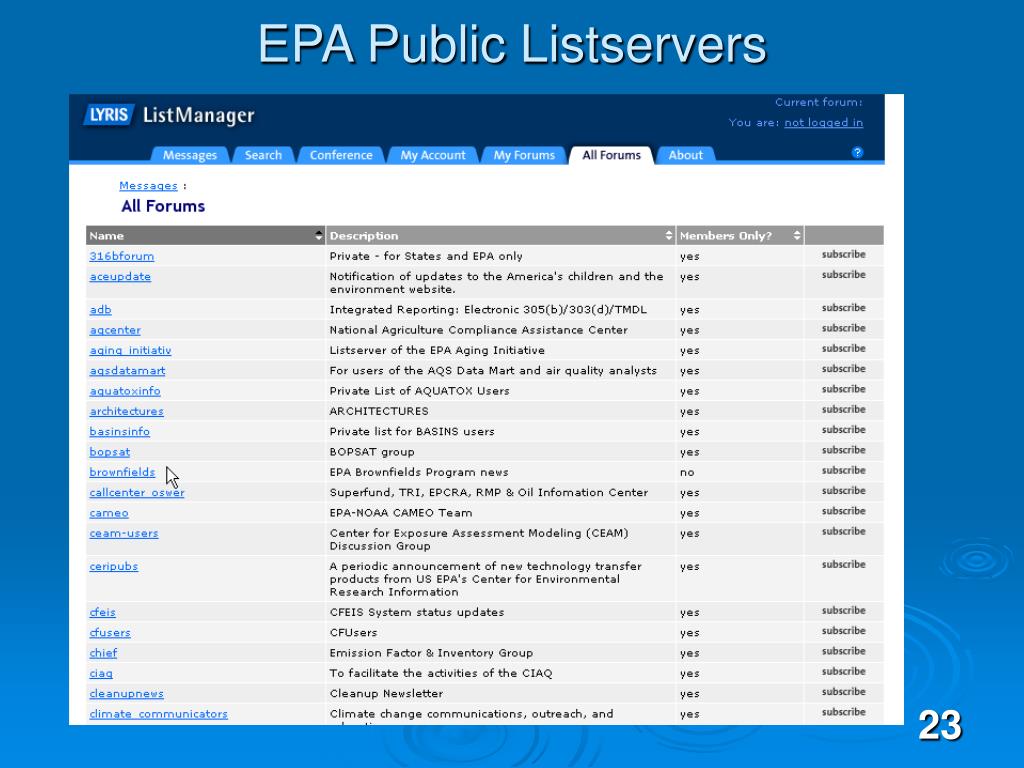Screen dimensions: 1024x768
Task: Open the aqsdatamart forum
Action: click(x=127, y=371)
